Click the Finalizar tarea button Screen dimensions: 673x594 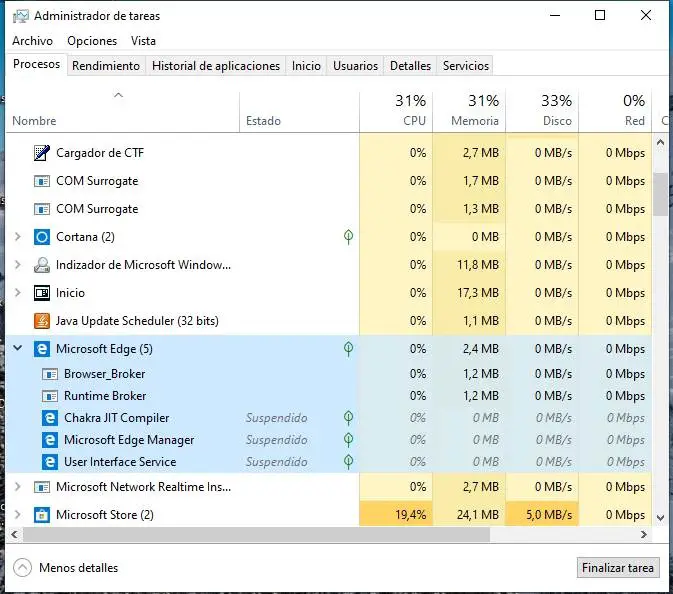(x=619, y=567)
